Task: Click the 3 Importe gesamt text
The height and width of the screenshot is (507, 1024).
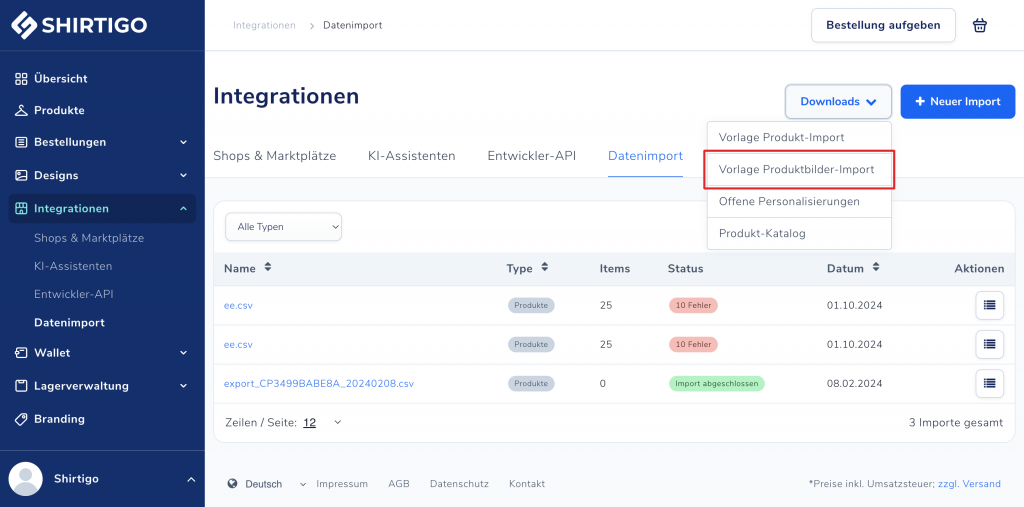Action: point(956,423)
